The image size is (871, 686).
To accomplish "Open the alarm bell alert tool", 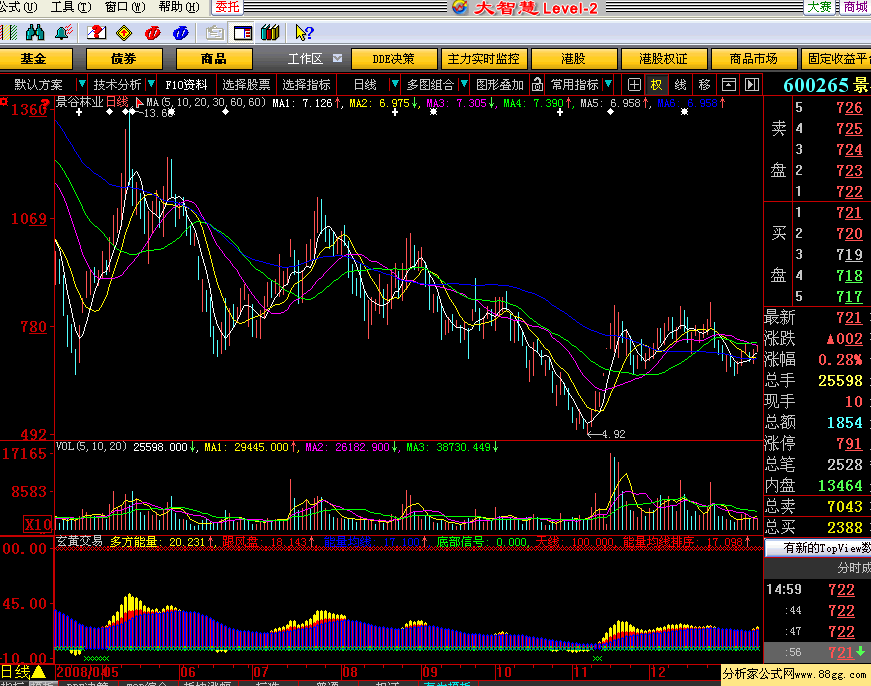I will (64, 33).
